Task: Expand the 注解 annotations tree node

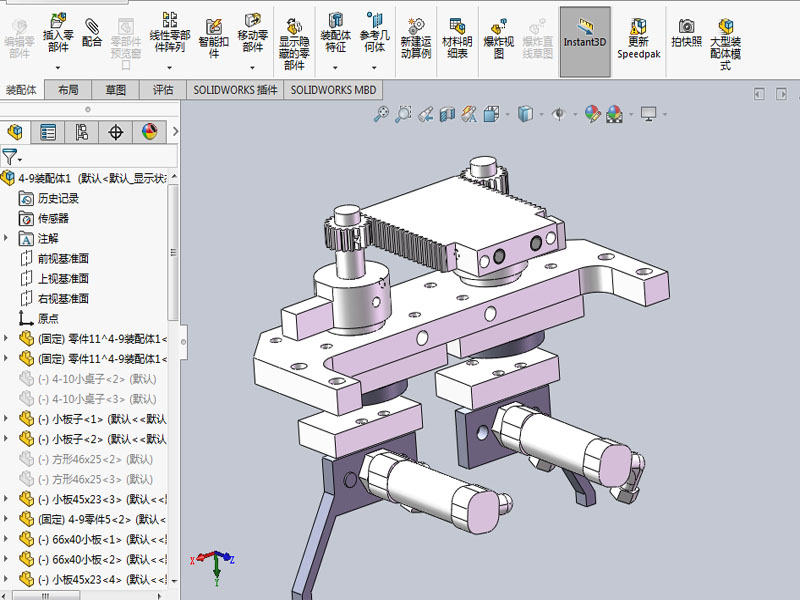Action: (6, 238)
